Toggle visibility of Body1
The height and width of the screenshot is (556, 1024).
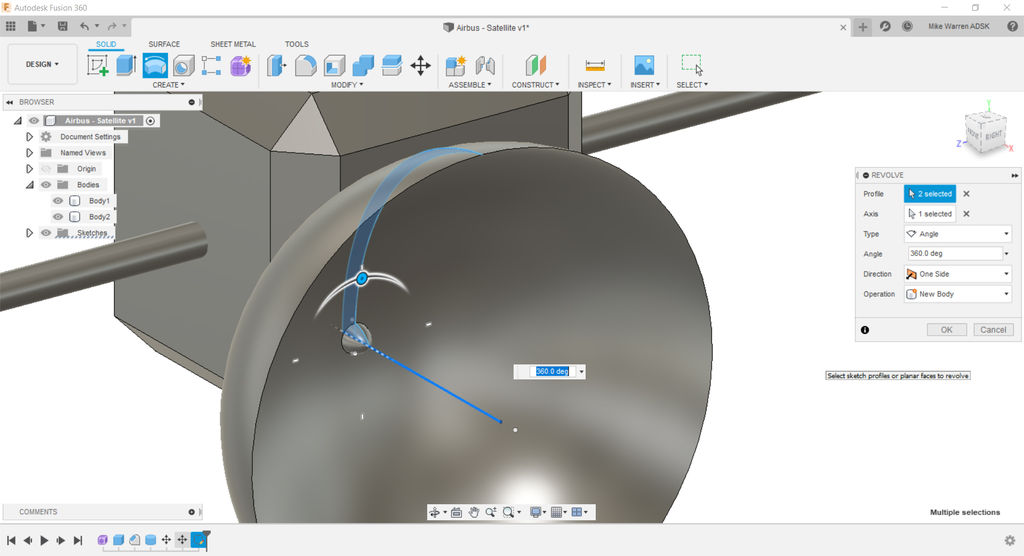click(58, 201)
